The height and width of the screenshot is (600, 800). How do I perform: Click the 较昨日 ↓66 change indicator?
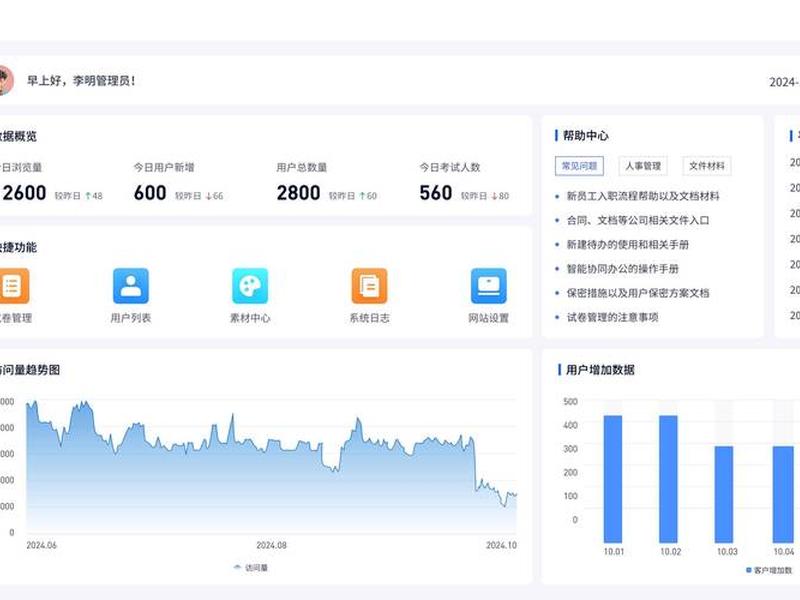pos(199,196)
